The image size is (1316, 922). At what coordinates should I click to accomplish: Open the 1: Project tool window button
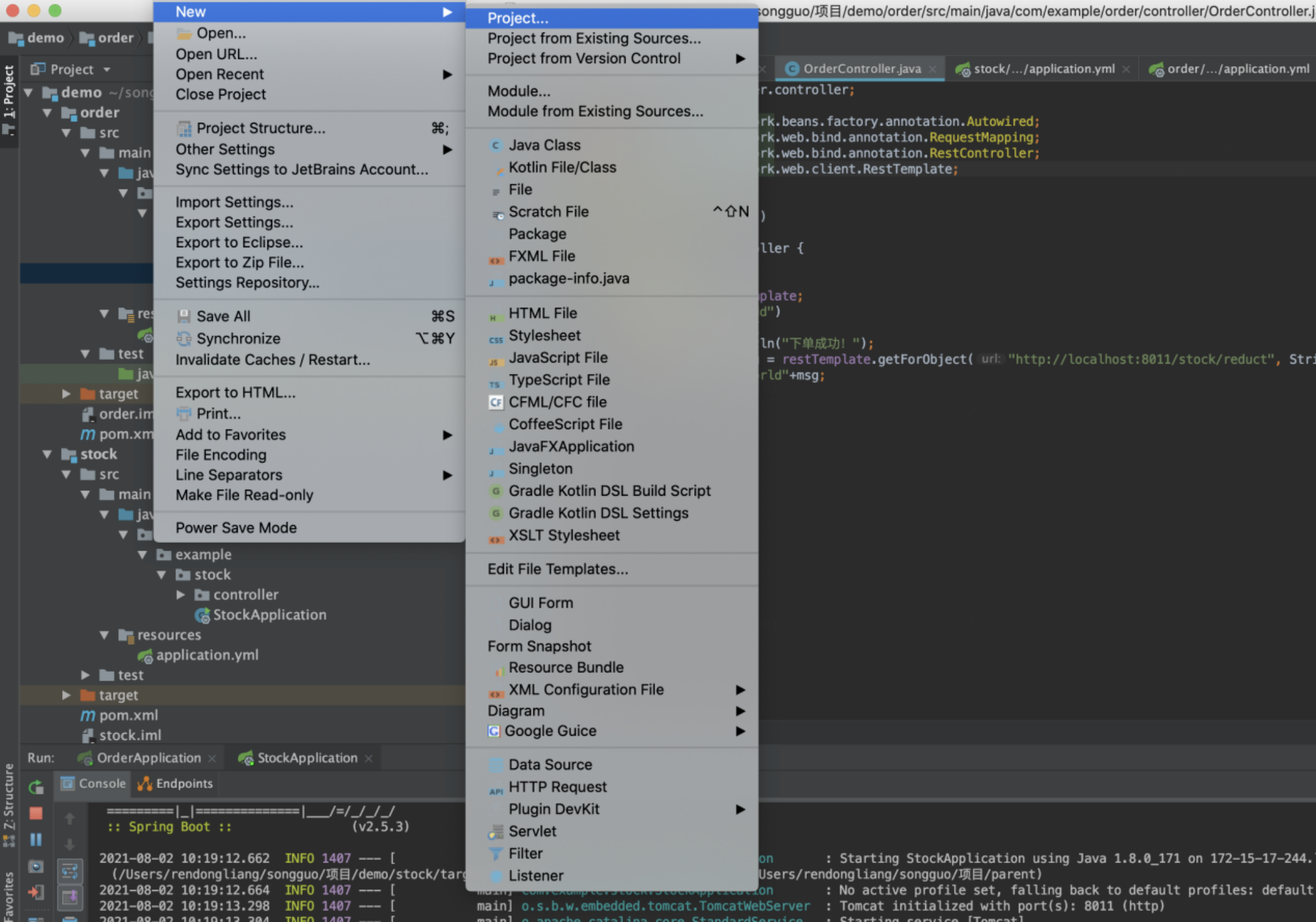(x=9, y=101)
